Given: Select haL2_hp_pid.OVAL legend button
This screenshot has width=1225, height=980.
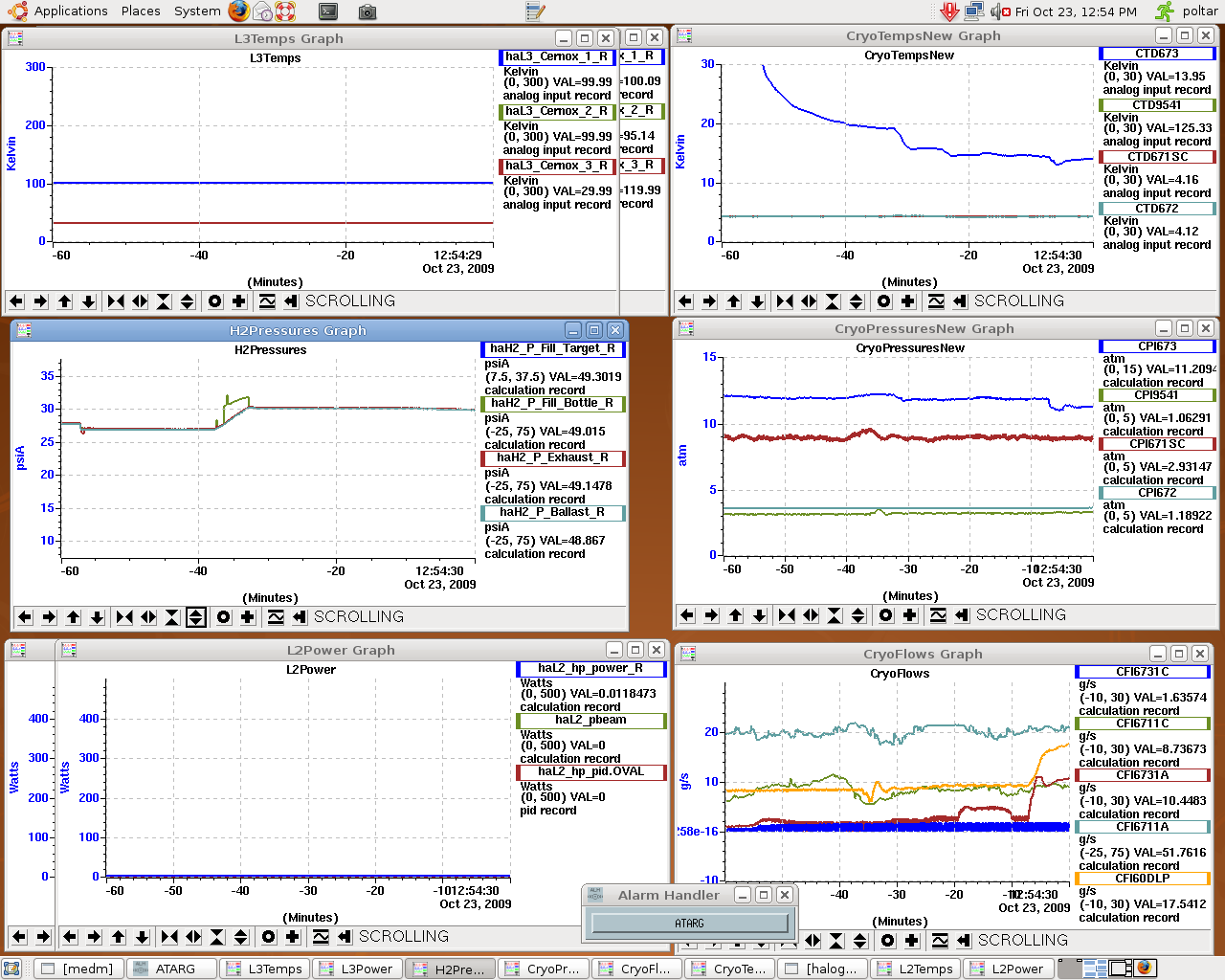Looking at the screenshot, I should click(590, 772).
